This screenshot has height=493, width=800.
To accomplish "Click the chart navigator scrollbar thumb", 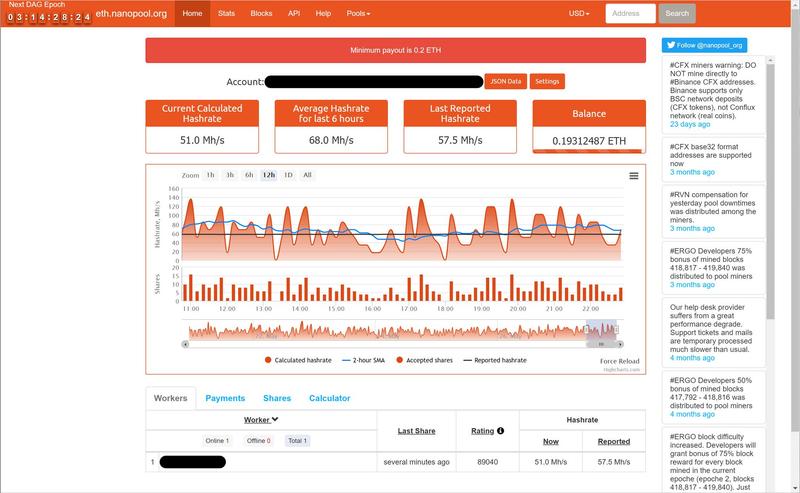I will click(602, 344).
